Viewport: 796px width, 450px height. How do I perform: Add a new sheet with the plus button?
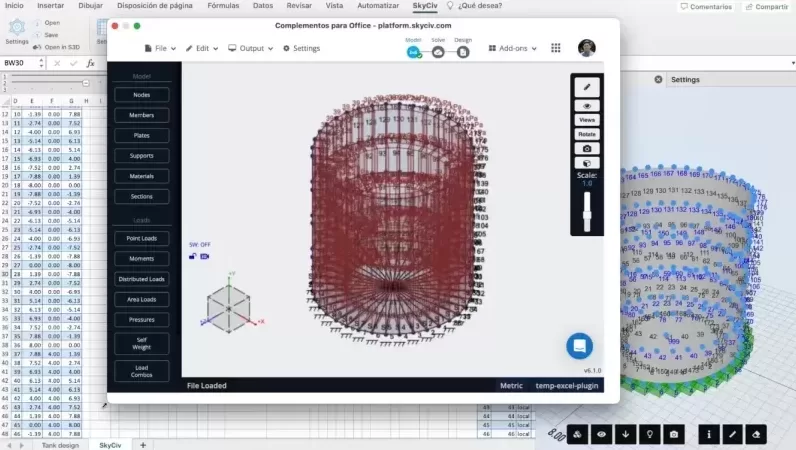point(143,445)
